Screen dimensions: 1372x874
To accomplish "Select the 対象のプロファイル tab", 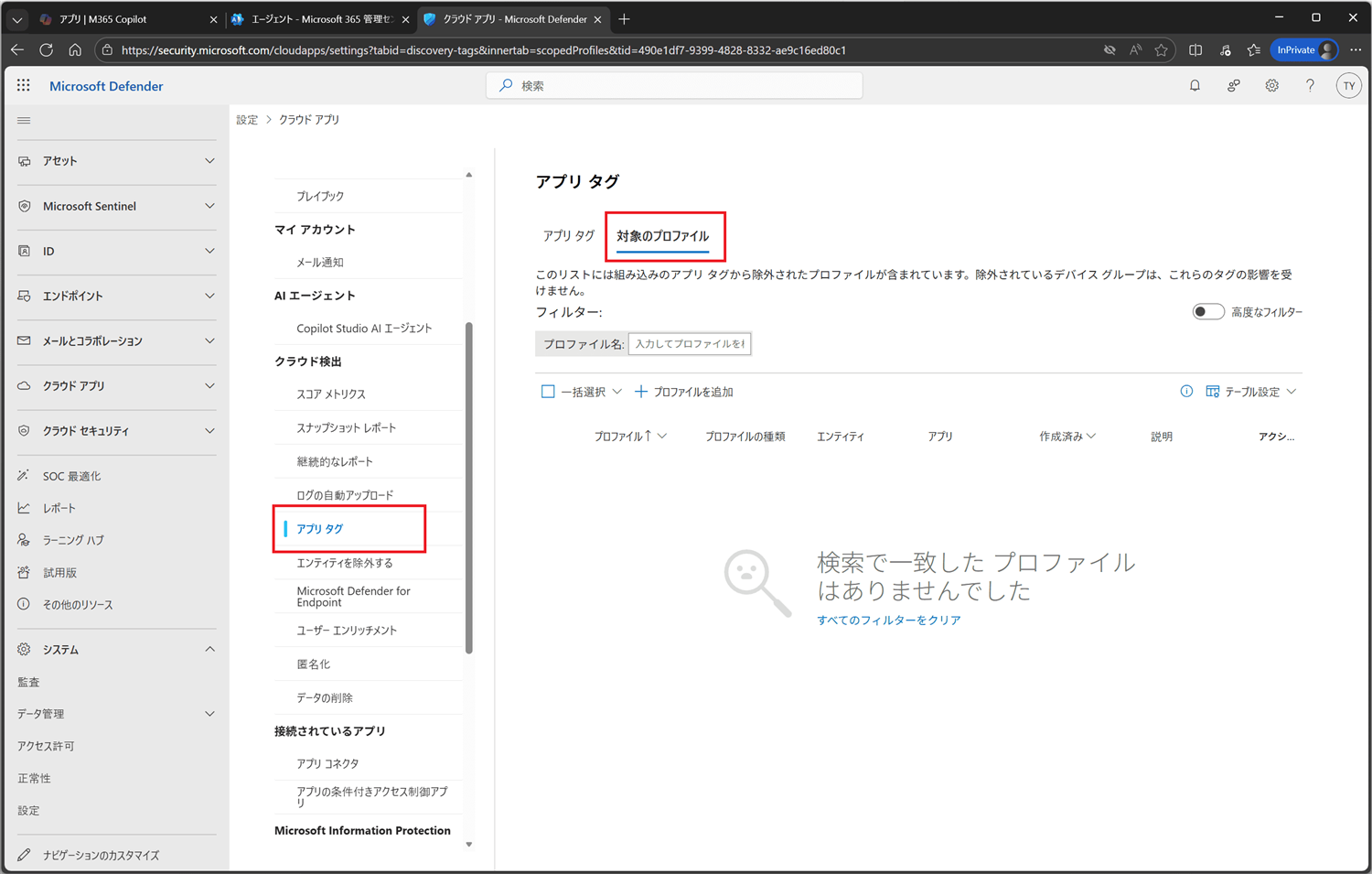I will [662, 236].
